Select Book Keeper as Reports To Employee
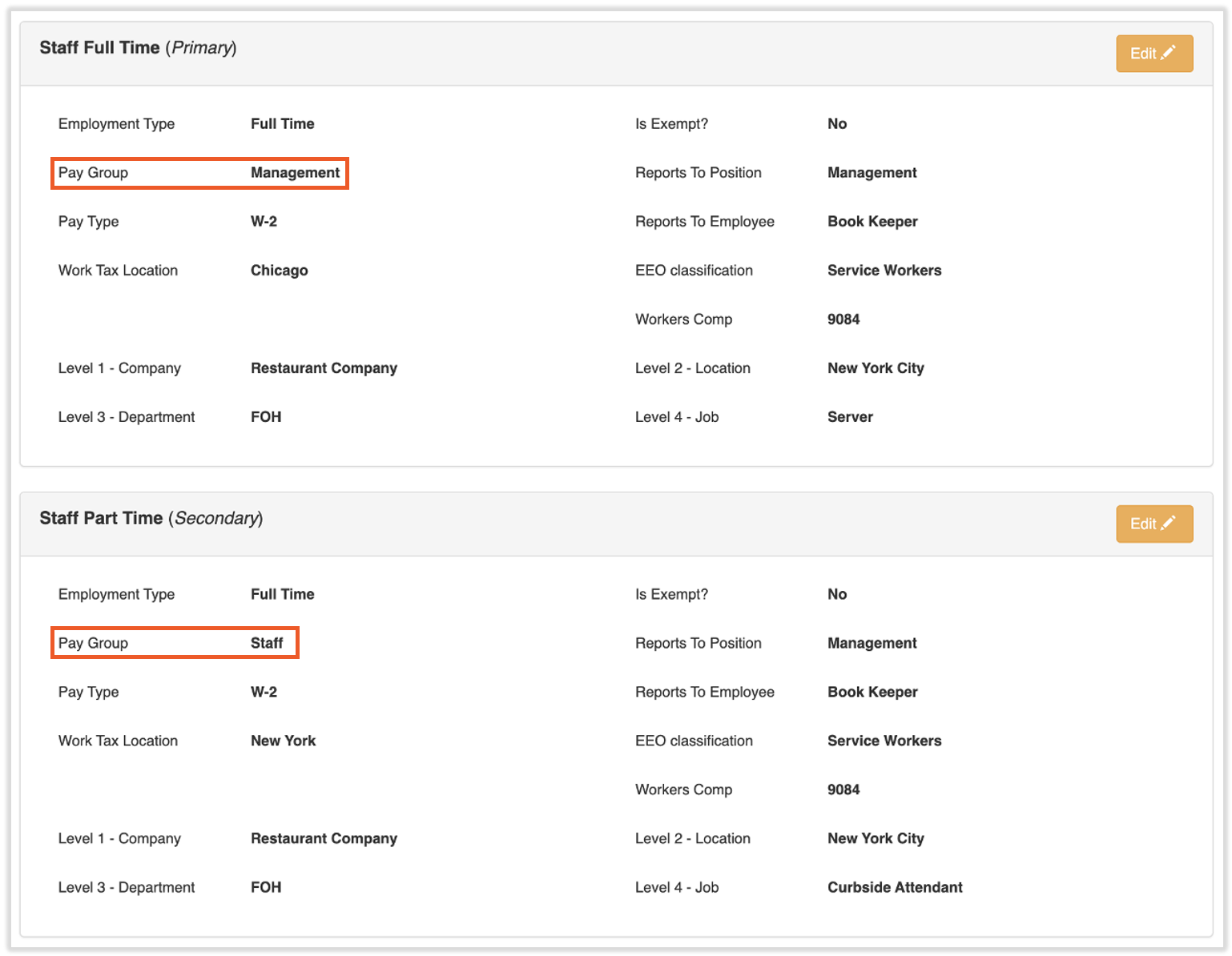 tap(872, 221)
